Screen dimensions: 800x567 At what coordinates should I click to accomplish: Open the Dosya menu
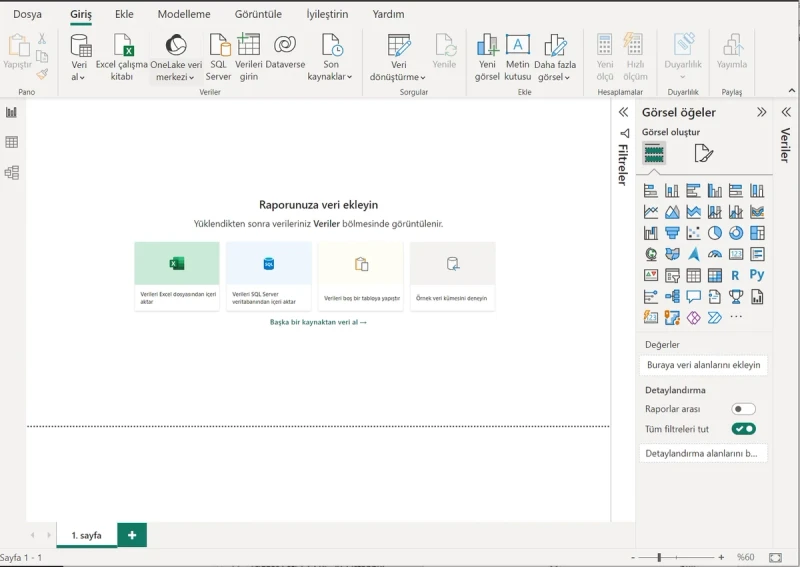pos(28,14)
